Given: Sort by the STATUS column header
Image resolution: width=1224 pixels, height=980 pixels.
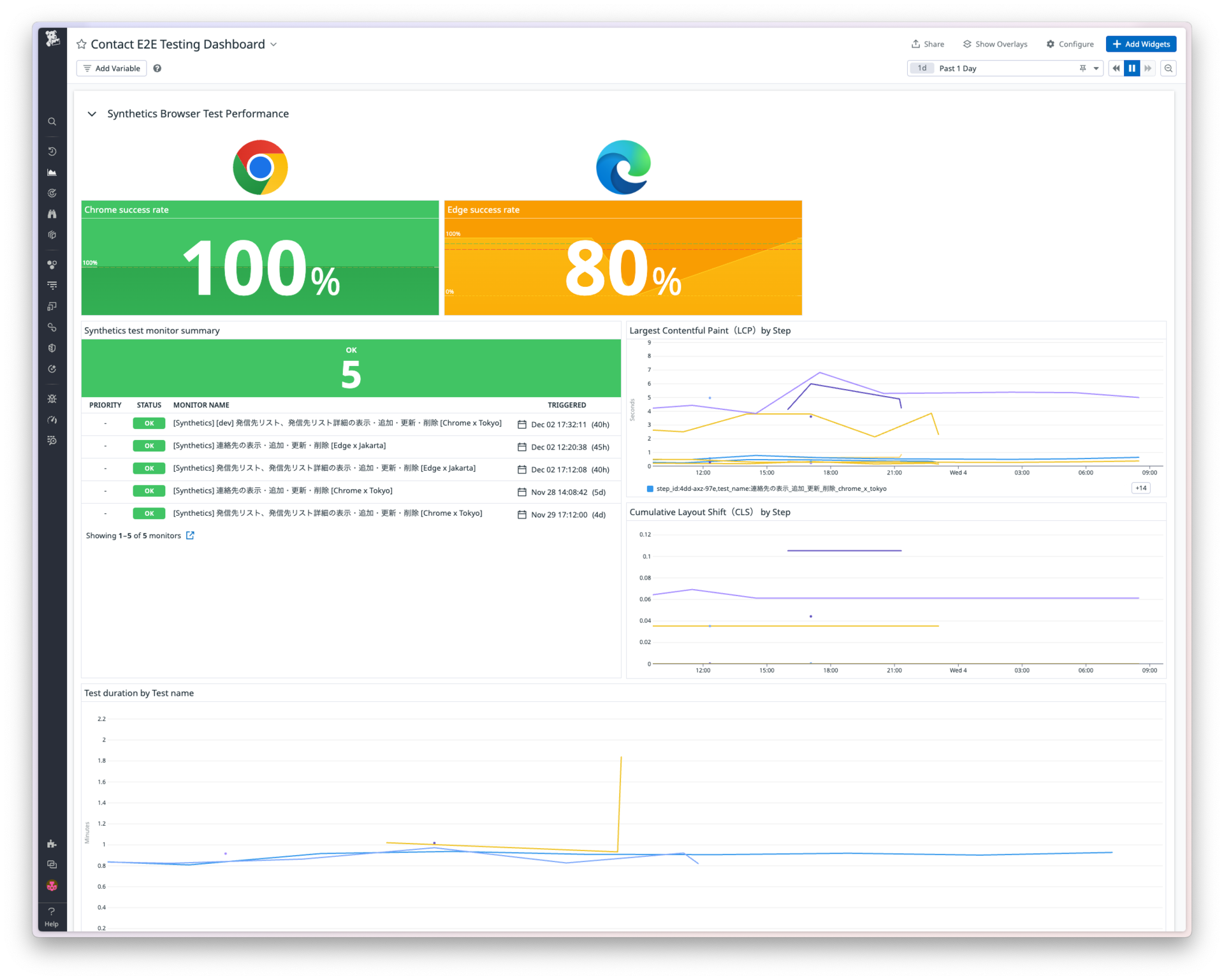Looking at the screenshot, I should pos(149,405).
